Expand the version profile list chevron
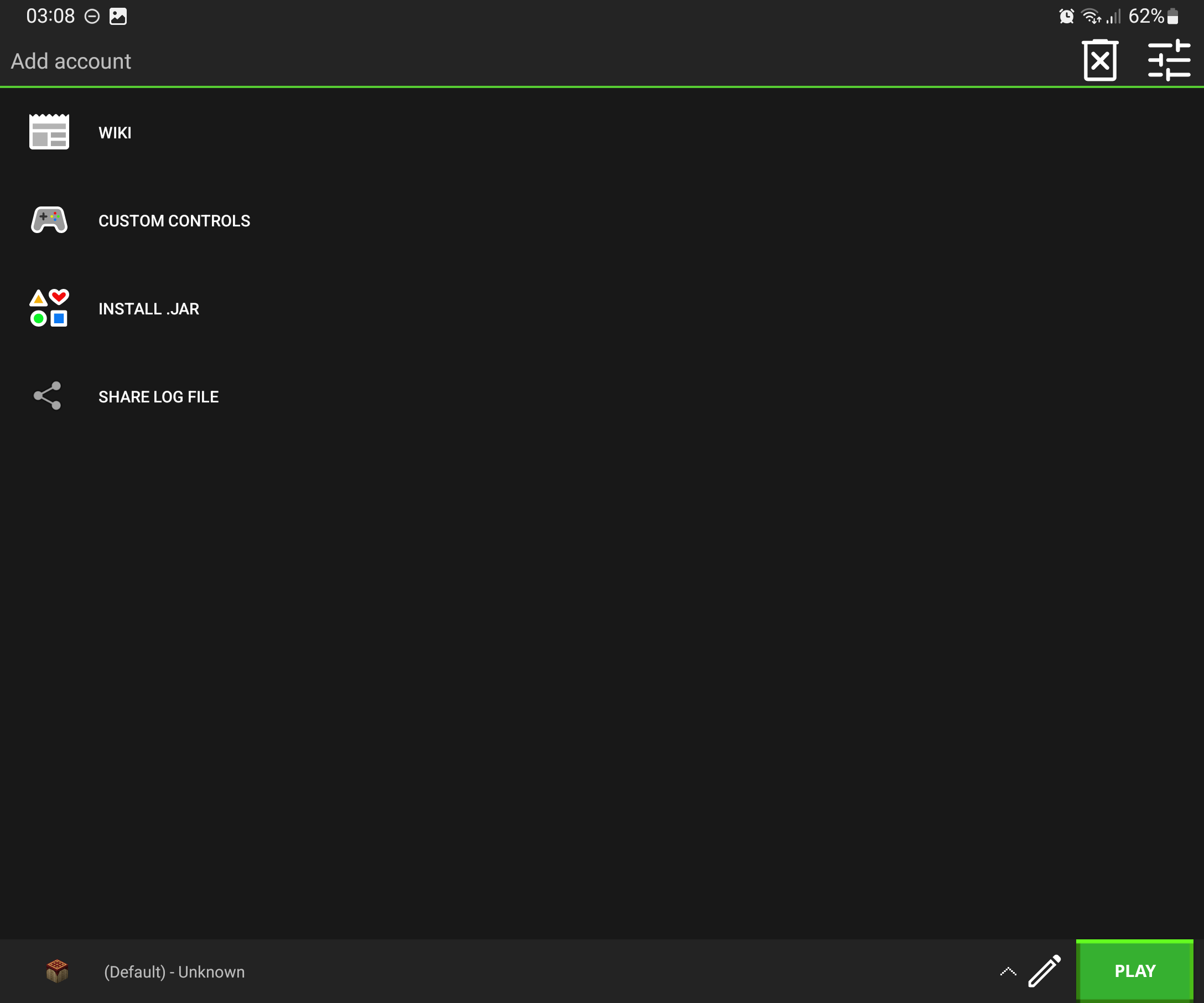The width and height of the screenshot is (1204, 1003). pos(1008,971)
